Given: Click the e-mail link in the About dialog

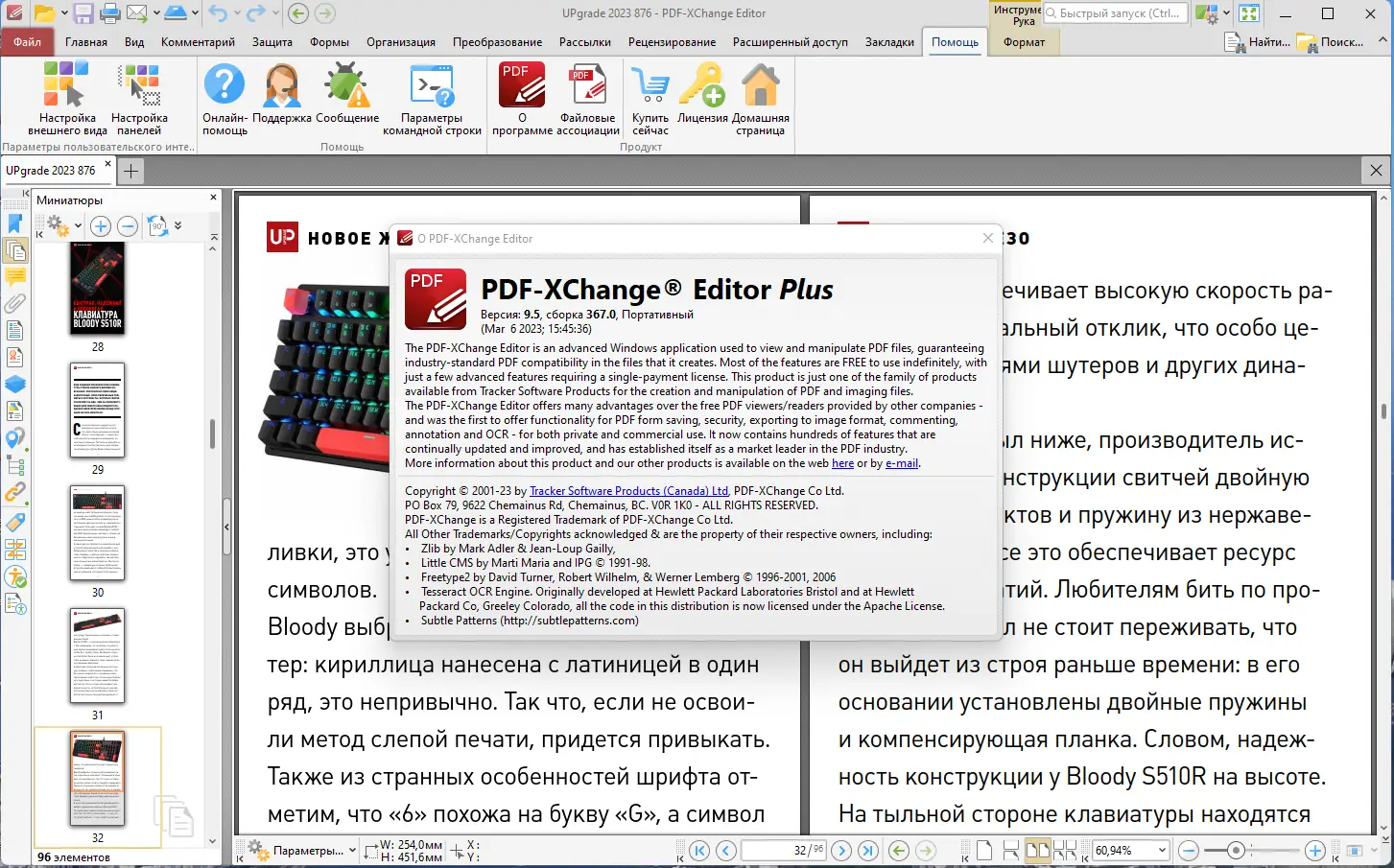Looking at the screenshot, I should point(901,462).
